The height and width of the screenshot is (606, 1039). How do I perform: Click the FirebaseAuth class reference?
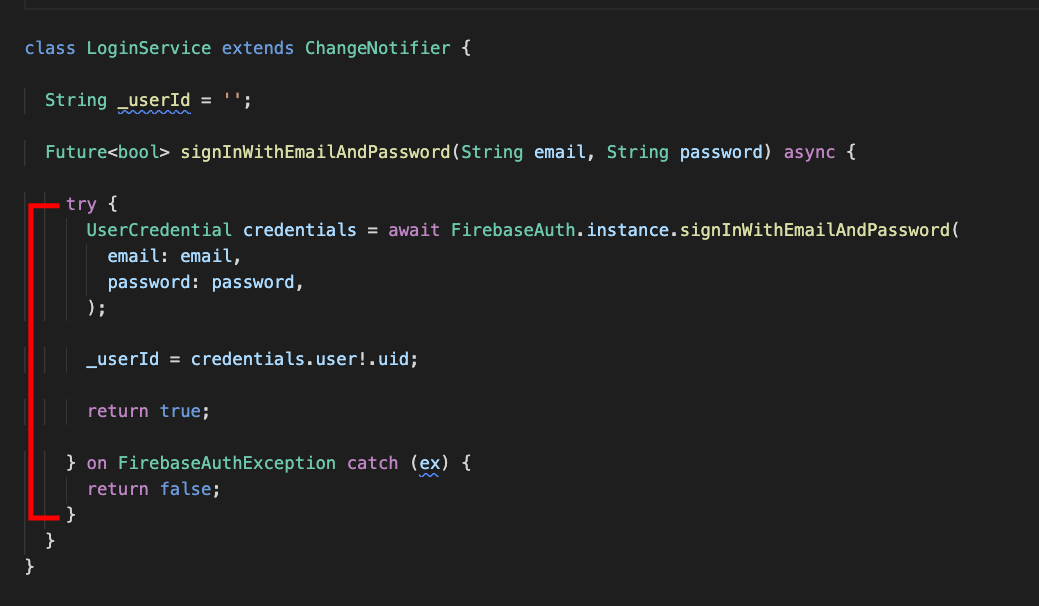tap(513, 230)
